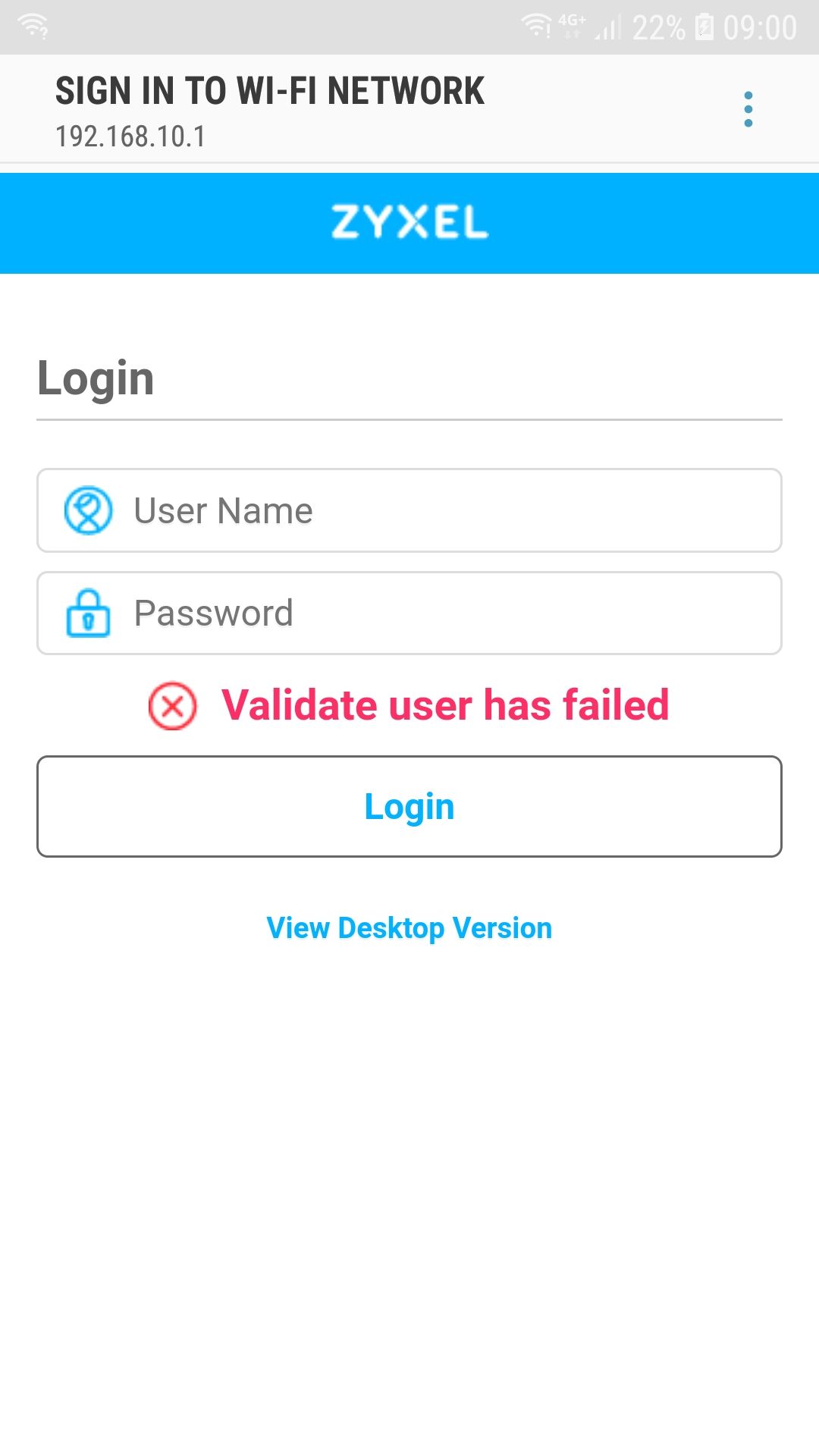This screenshot has height=1456, width=819.
Task: Tap the user profile icon
Action: (x=88, y=510)
